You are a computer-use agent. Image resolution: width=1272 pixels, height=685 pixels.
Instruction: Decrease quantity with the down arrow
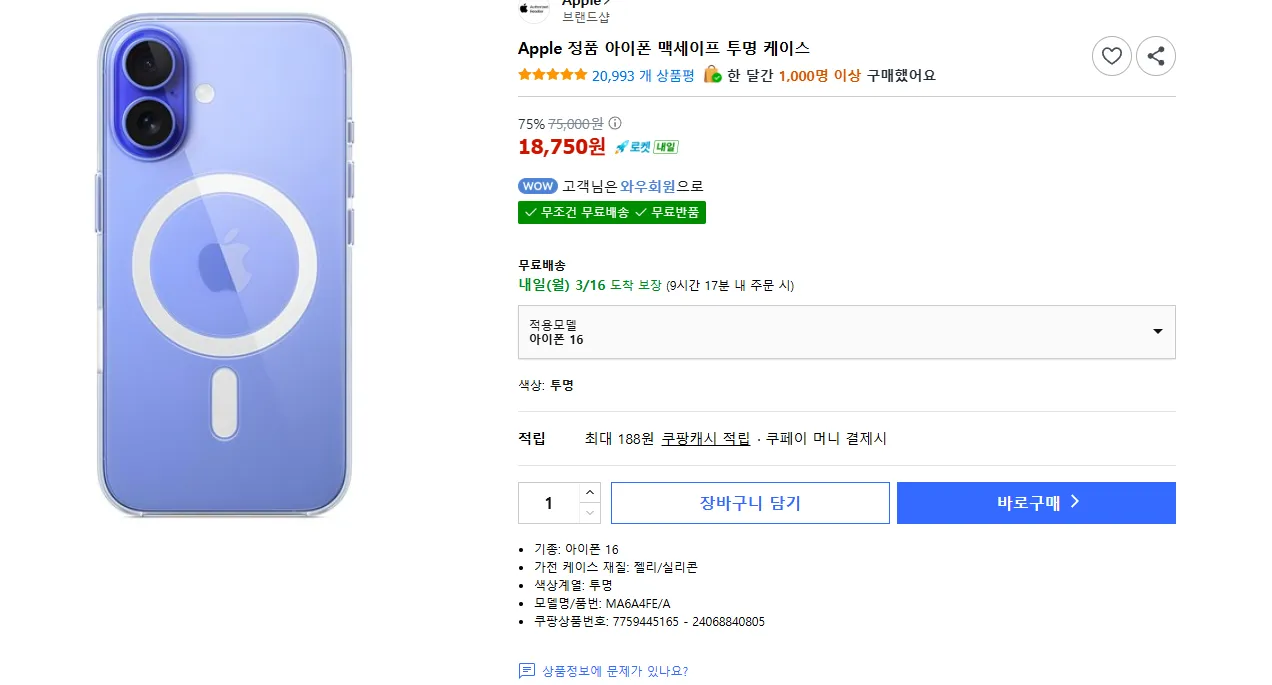tap(590, 513)
